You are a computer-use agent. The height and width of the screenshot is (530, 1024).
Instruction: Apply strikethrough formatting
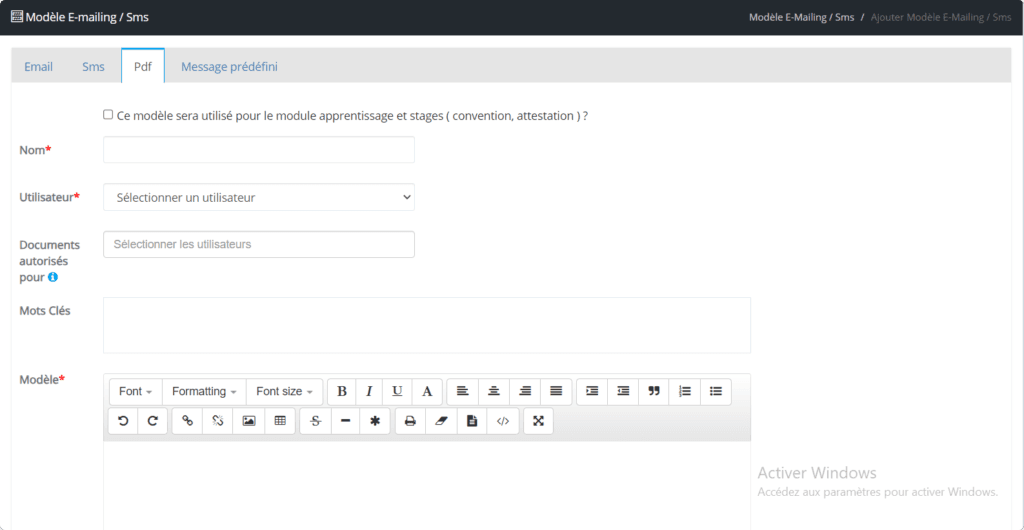315,422
